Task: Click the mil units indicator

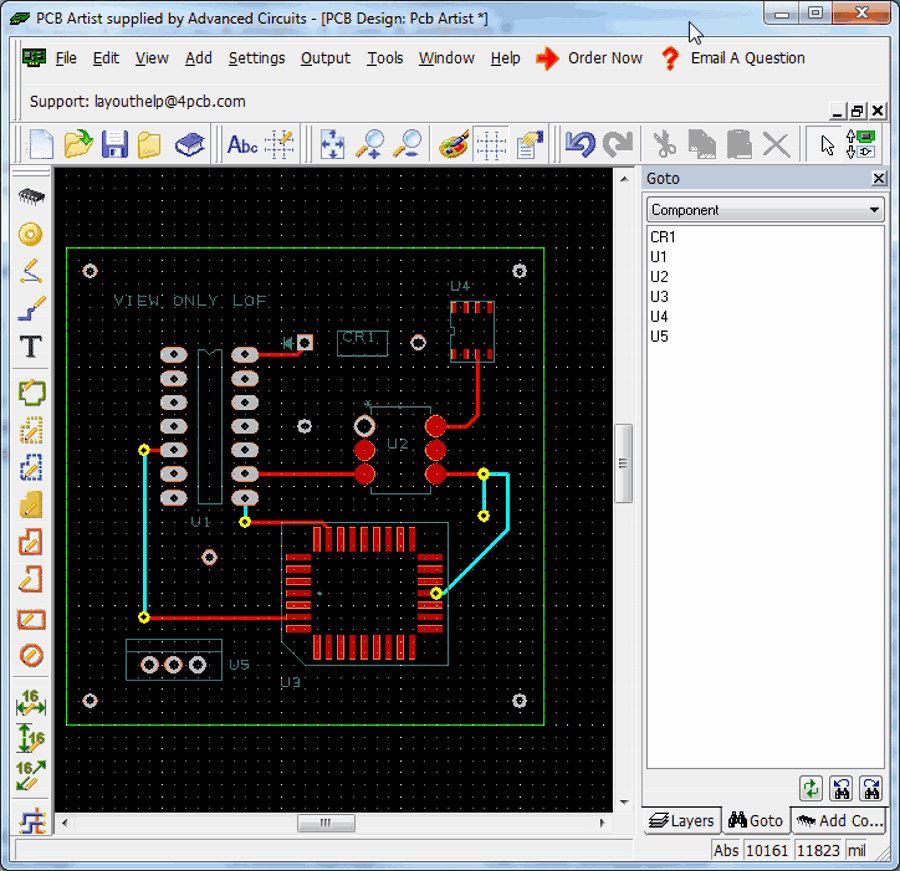Action: pyautogui.click(x=856, y=850)
